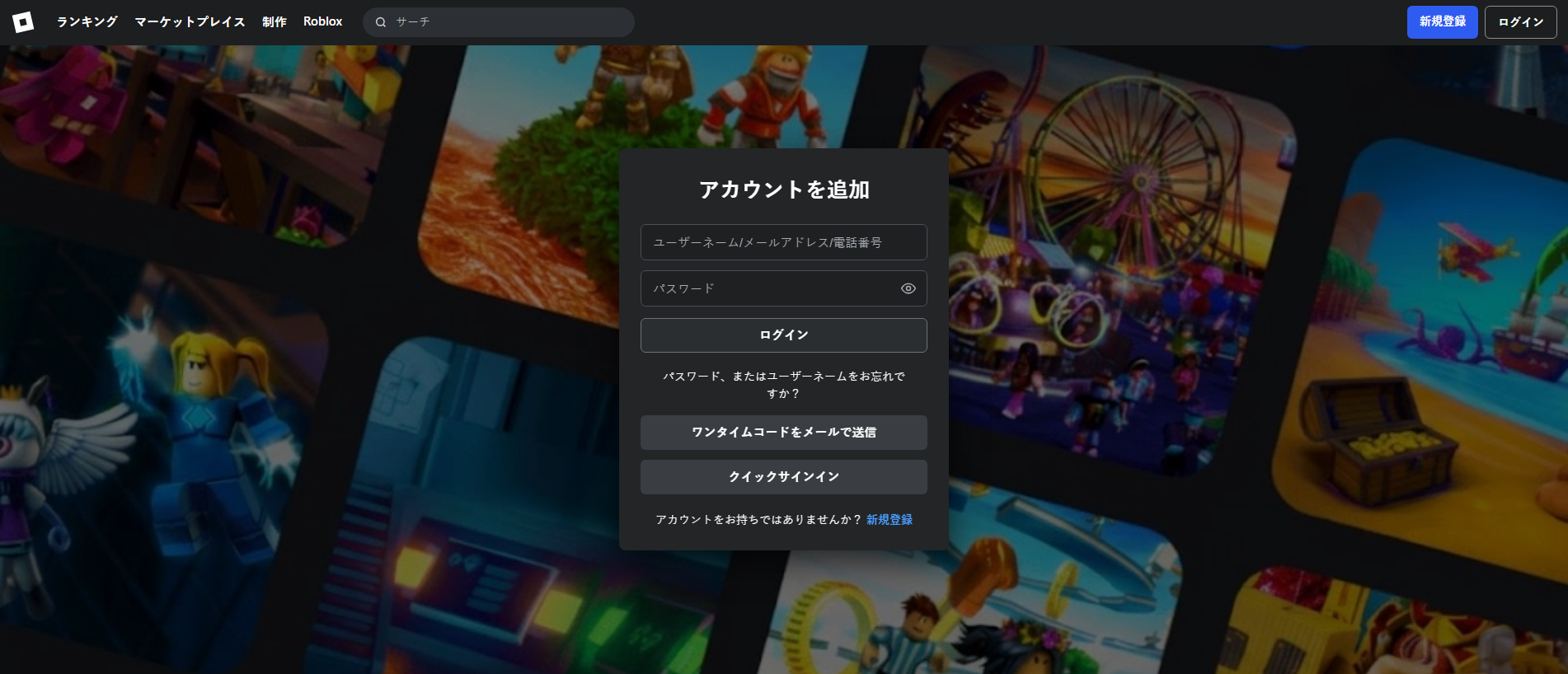Click ワンタイムコードをメールで送信 button
Screen dimensions: 1568x674
pos(784,433)
